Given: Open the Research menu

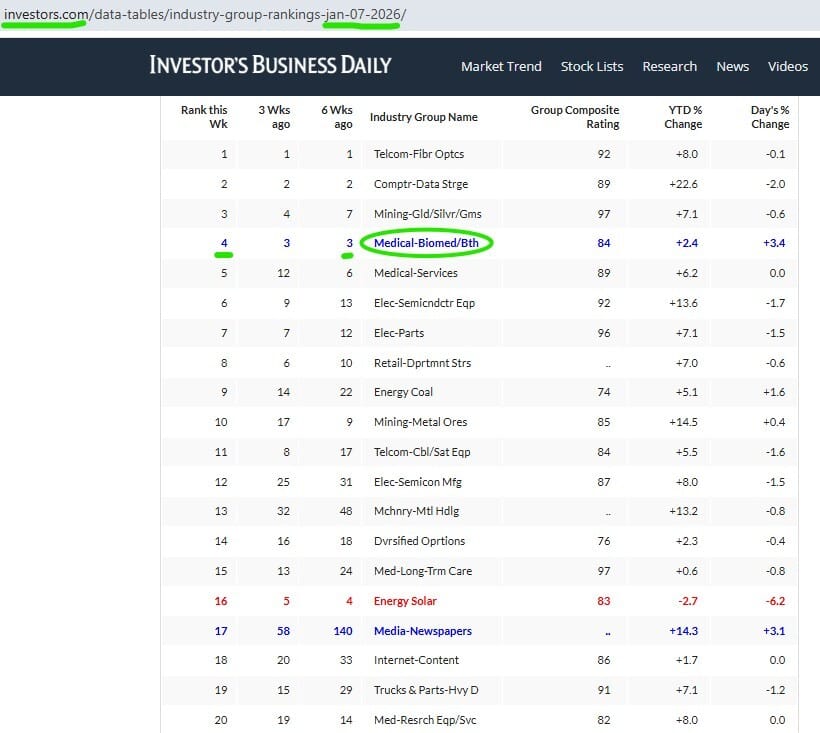Looking at the screenshot, I should [669, 66].
